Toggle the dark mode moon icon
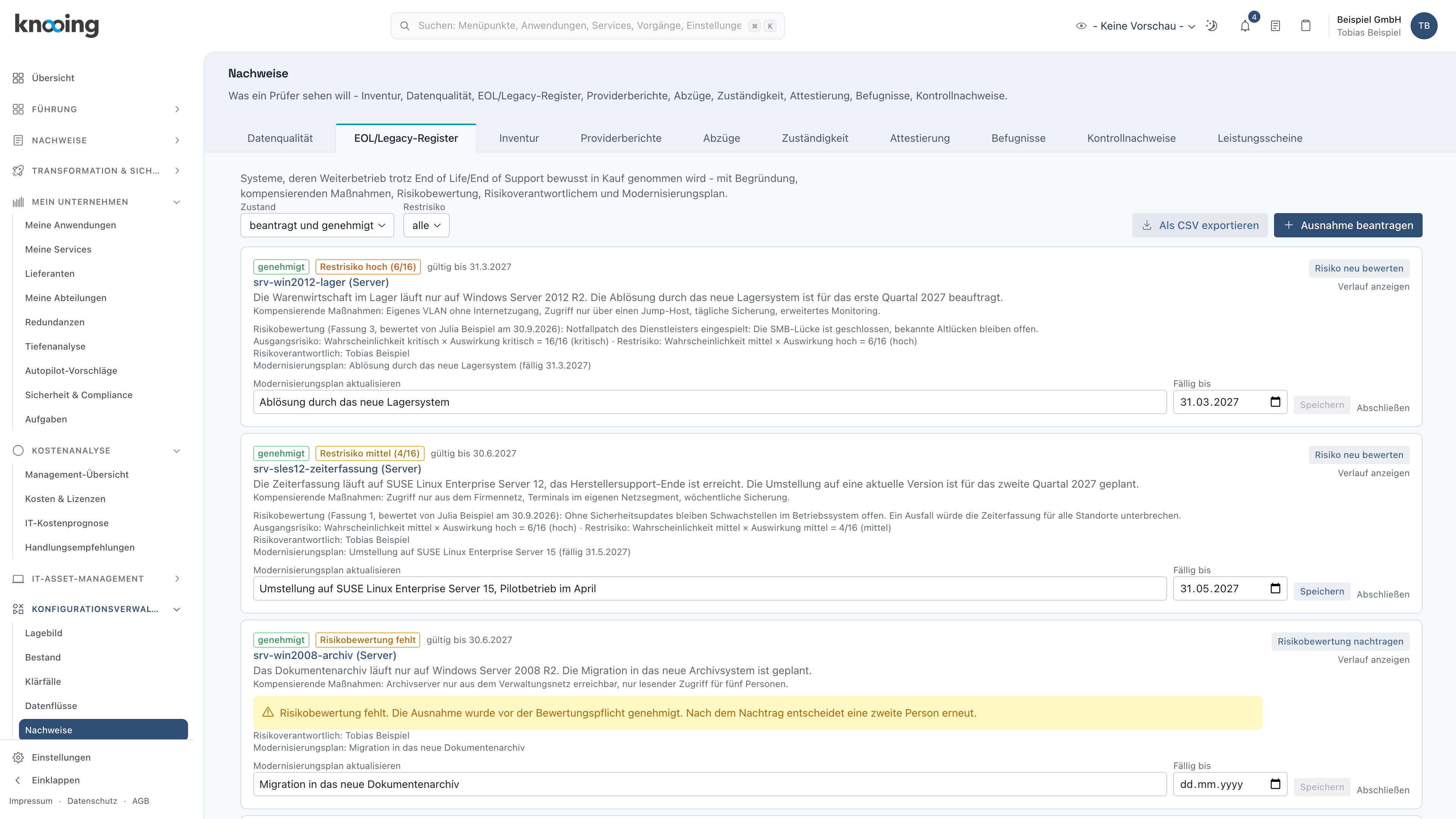 click(1211, 26)
